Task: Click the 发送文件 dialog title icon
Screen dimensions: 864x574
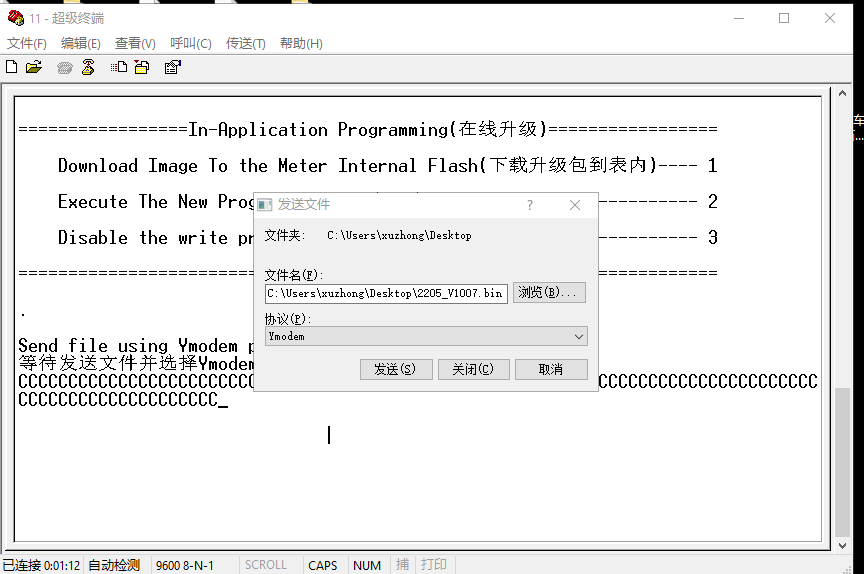Action: tap(265, 205)
